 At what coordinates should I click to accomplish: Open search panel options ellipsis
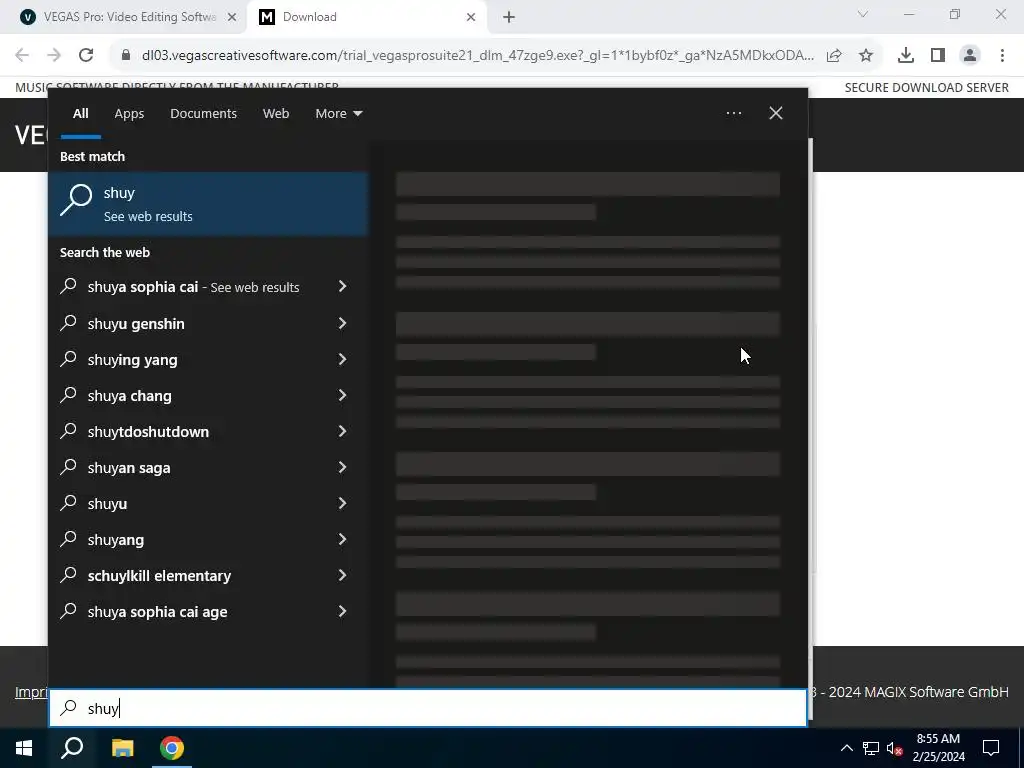(733, 113)
